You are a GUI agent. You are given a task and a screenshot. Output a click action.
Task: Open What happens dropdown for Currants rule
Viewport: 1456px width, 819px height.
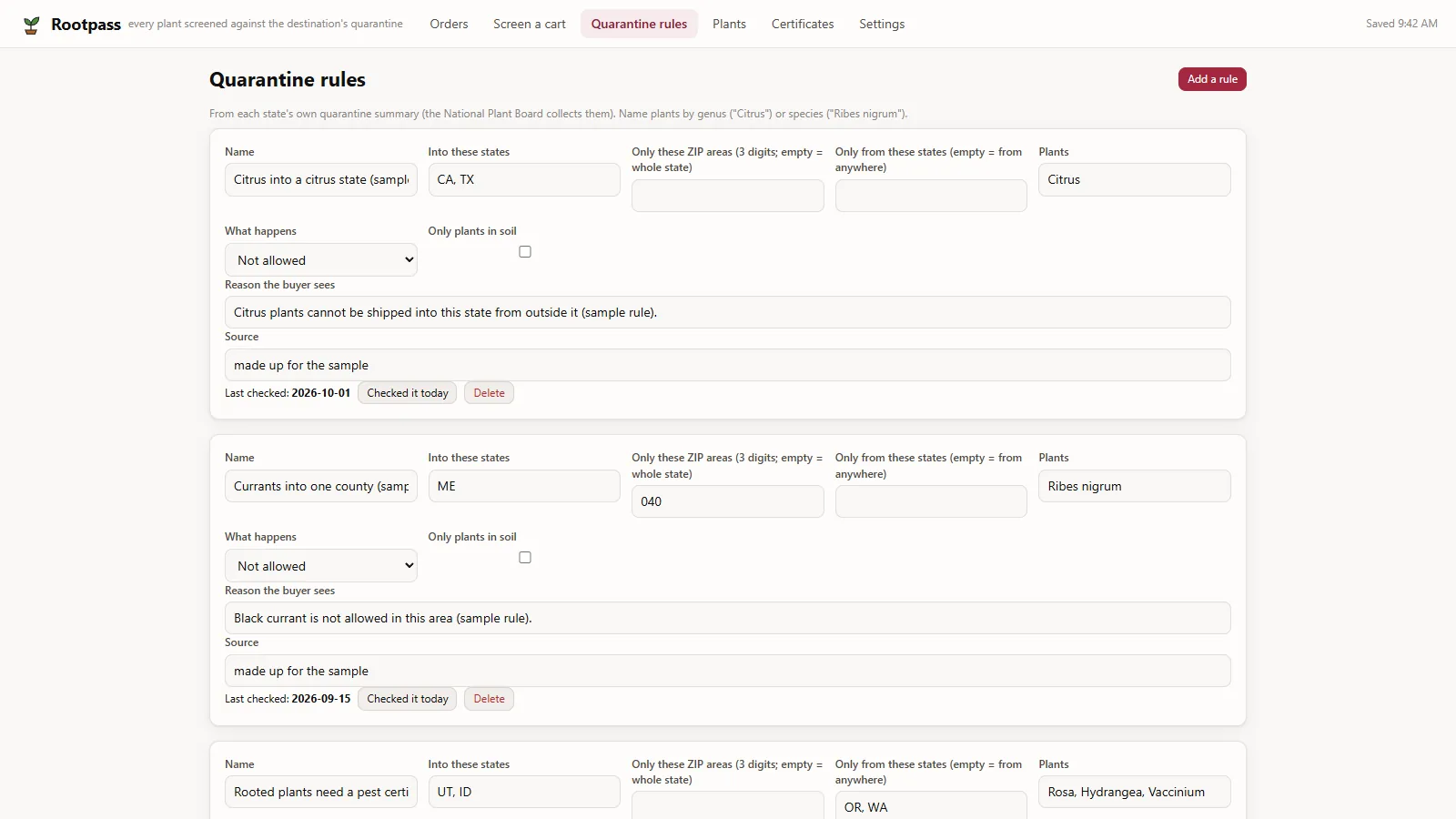[x=321, y=566]
